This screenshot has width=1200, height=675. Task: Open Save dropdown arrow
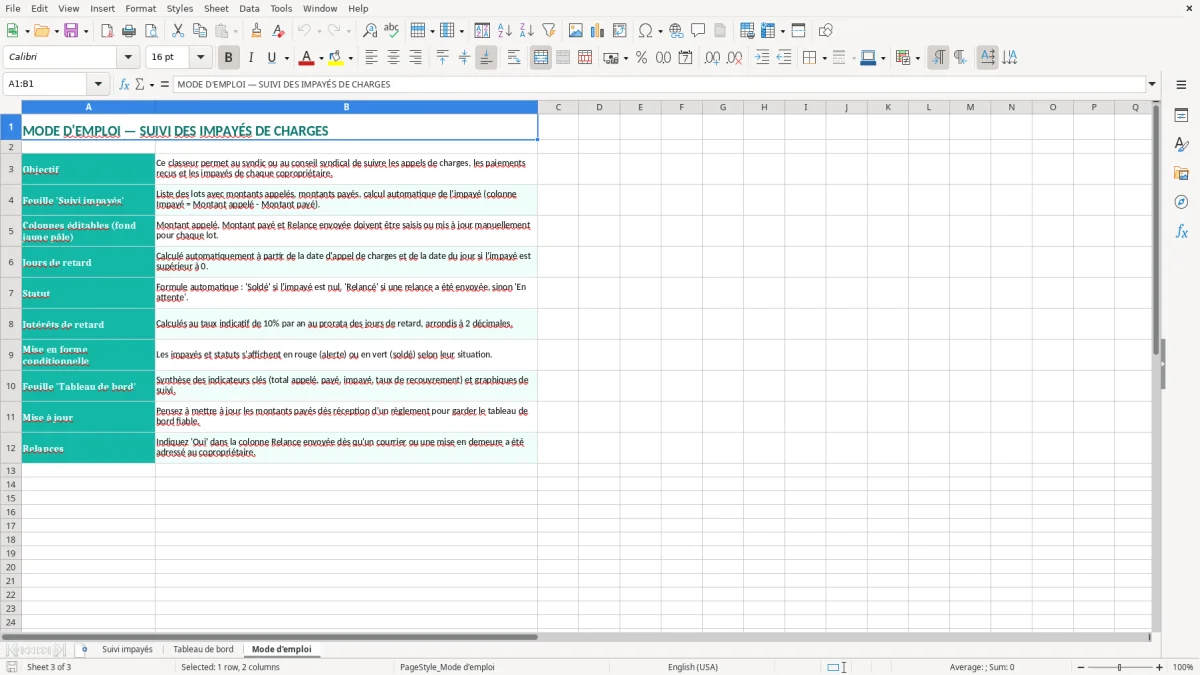[x=85, y=31]
